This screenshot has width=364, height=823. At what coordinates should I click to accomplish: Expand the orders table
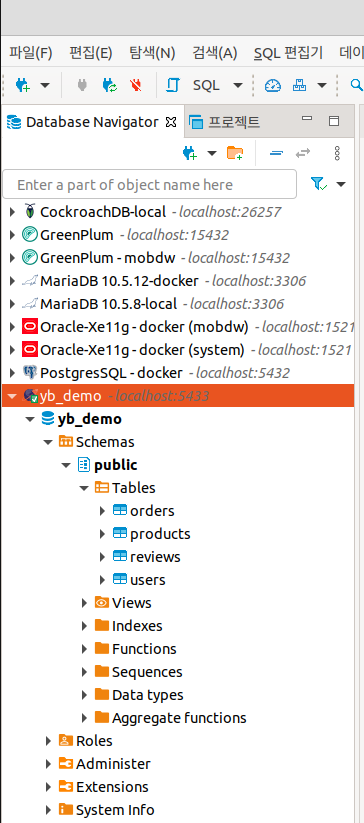pos(102,511)
